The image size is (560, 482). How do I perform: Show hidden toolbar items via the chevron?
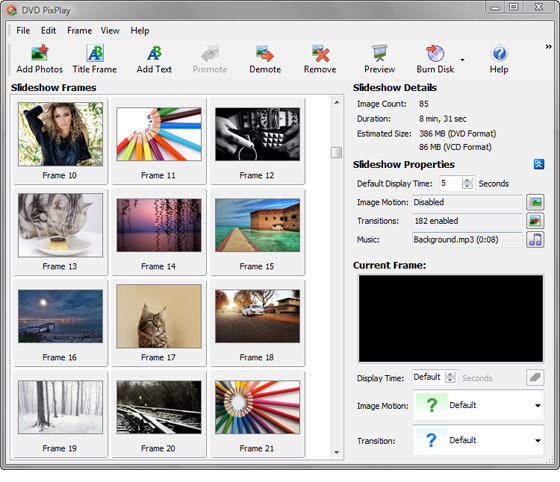tap(548, 47)
